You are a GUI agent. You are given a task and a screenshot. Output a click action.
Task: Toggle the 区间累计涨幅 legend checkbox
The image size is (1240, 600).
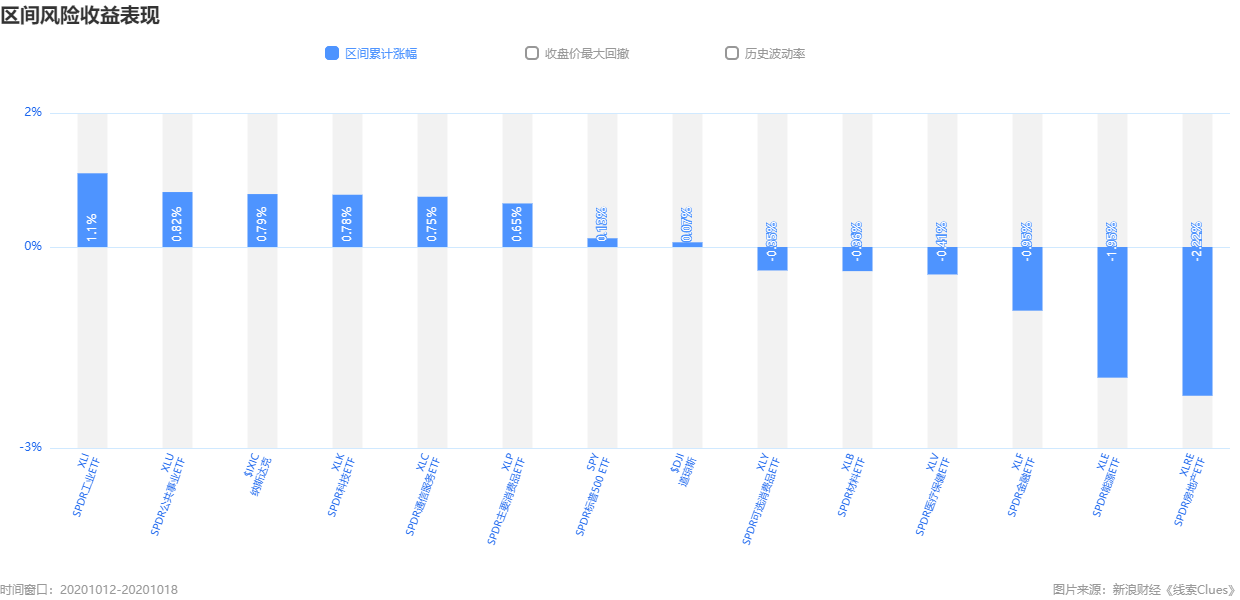click(332, 54)
